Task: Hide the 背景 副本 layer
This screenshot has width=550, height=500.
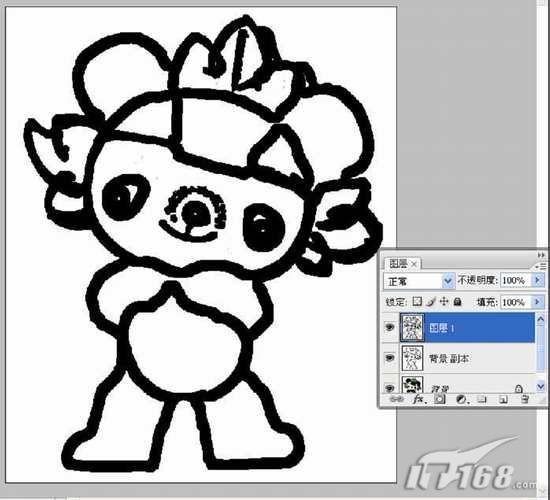Action: click(x=390, y=358)
